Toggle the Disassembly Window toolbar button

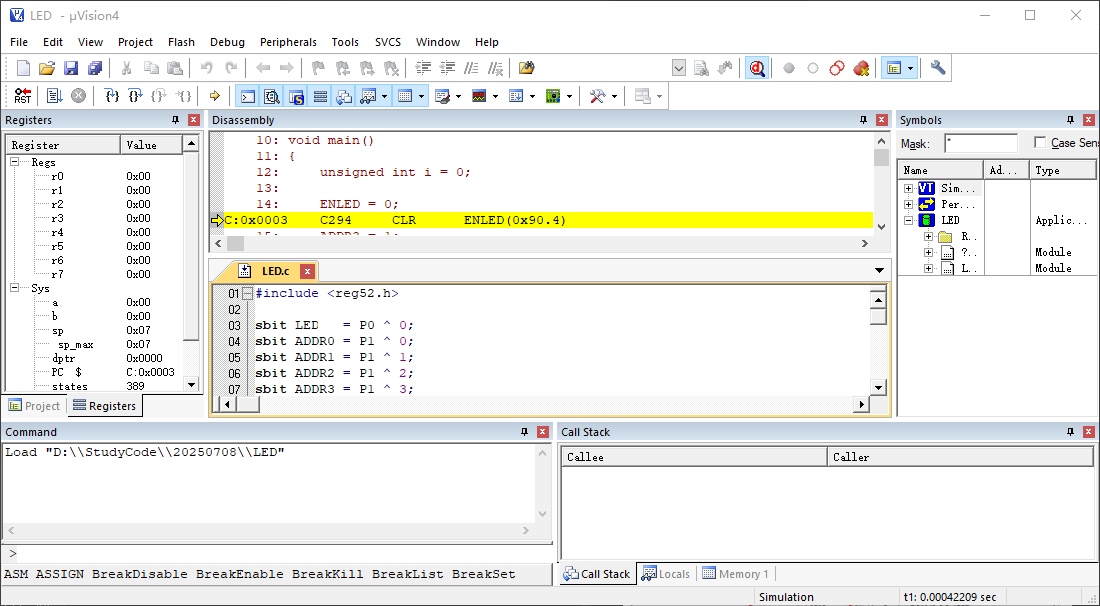(271, 96)
